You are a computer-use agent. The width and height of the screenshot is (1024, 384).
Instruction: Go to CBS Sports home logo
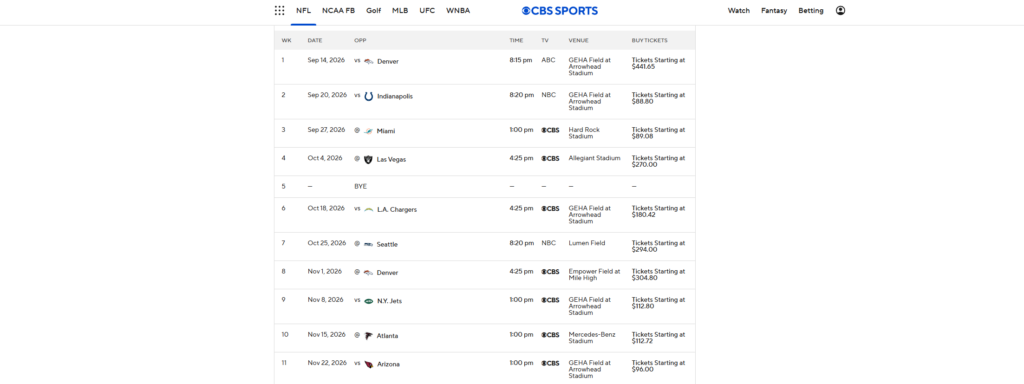[559, 10]
